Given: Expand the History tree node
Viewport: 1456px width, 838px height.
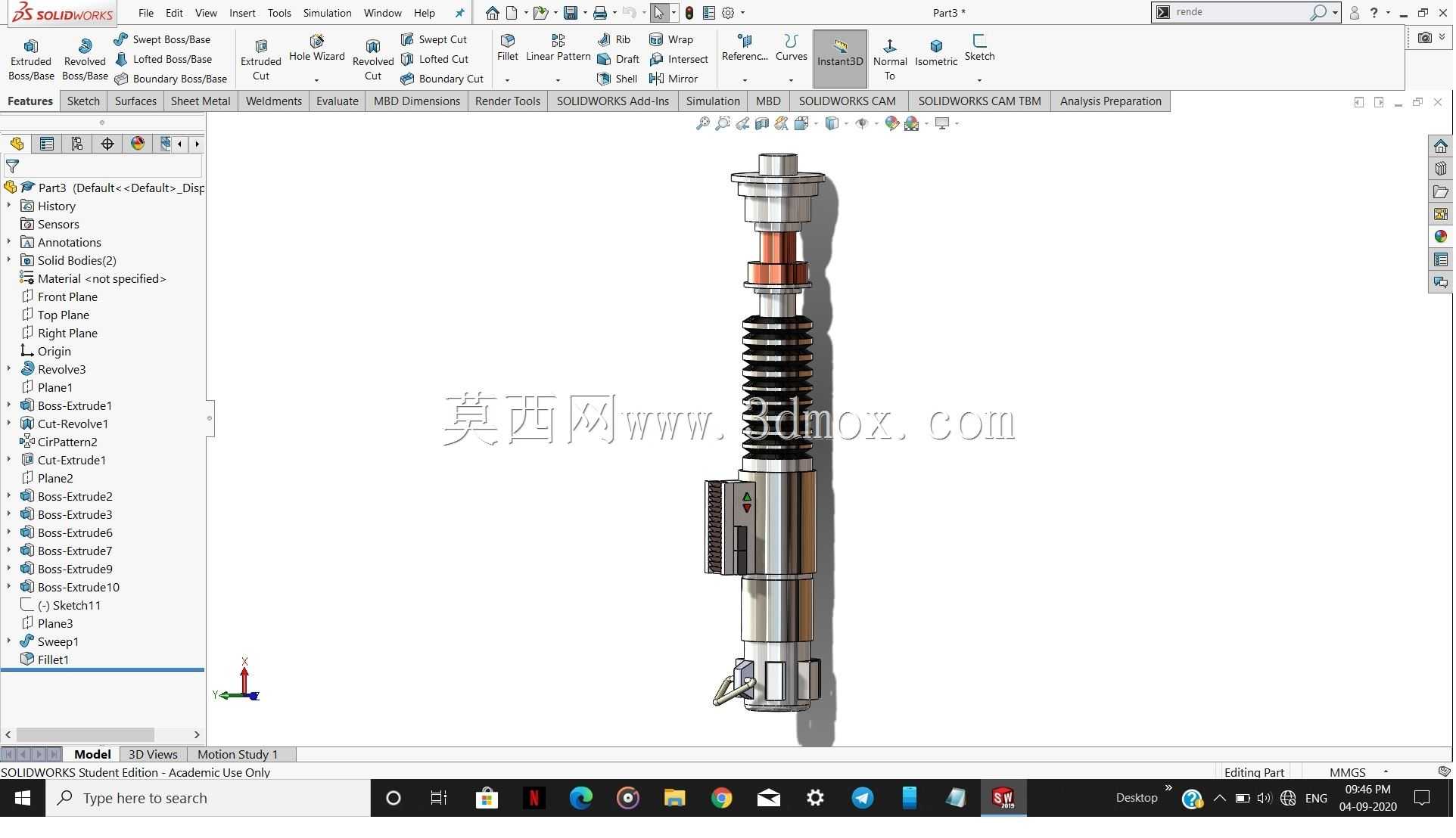Looking at the screenshot, I should [9, 206].
